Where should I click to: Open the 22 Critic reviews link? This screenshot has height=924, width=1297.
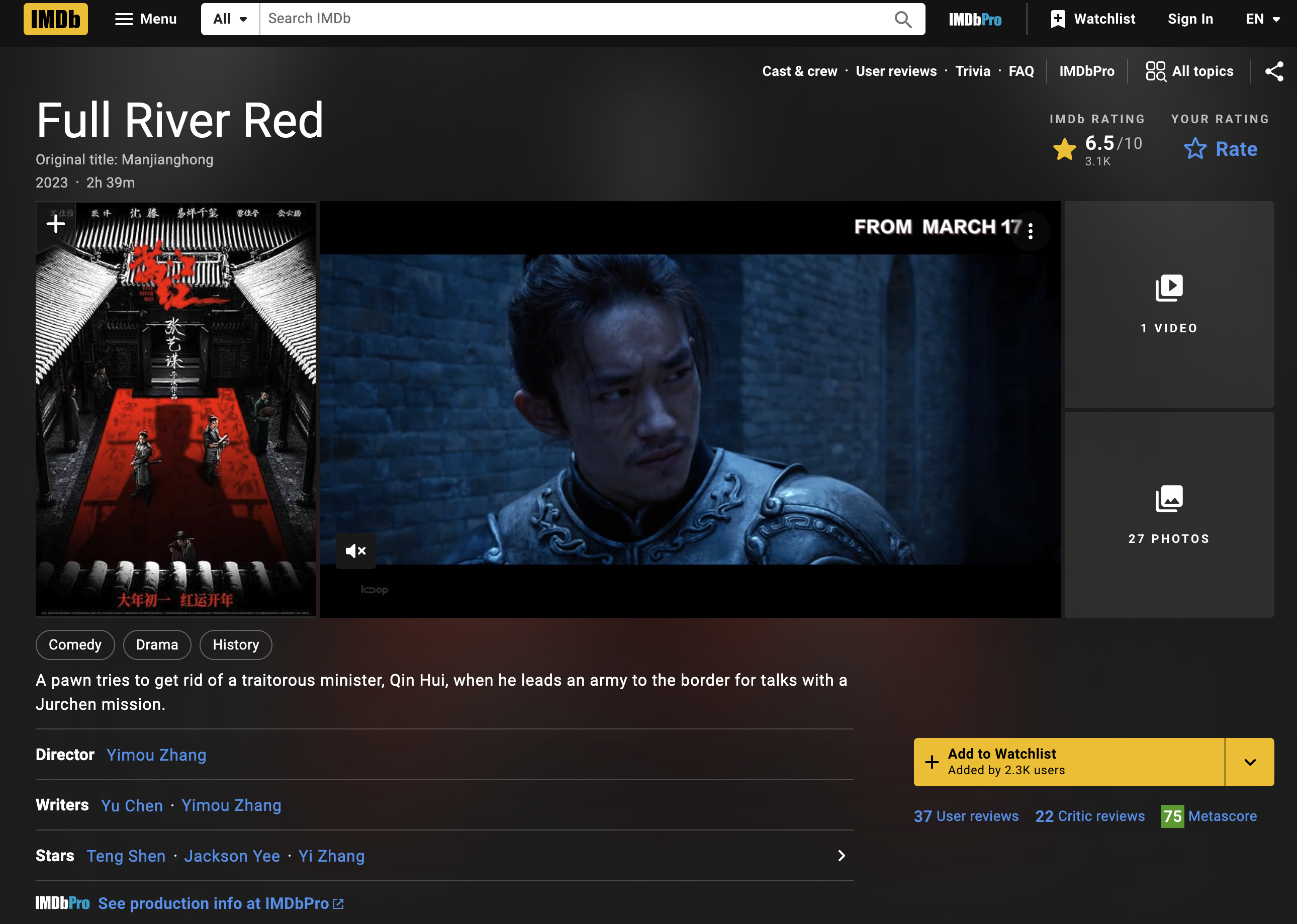1089,816
